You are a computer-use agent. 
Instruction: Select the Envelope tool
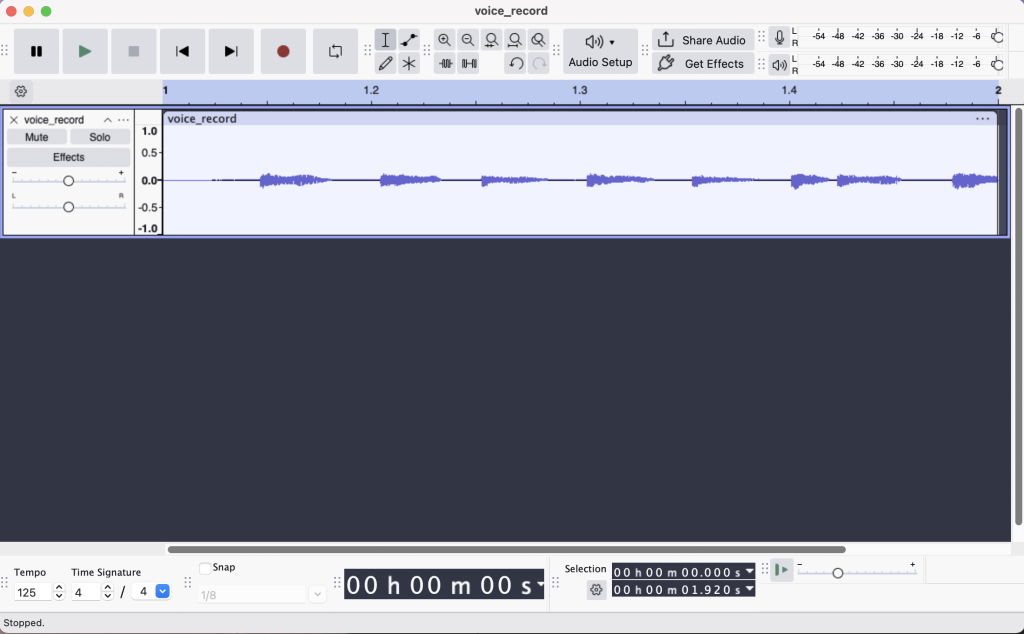pos(409,40)
